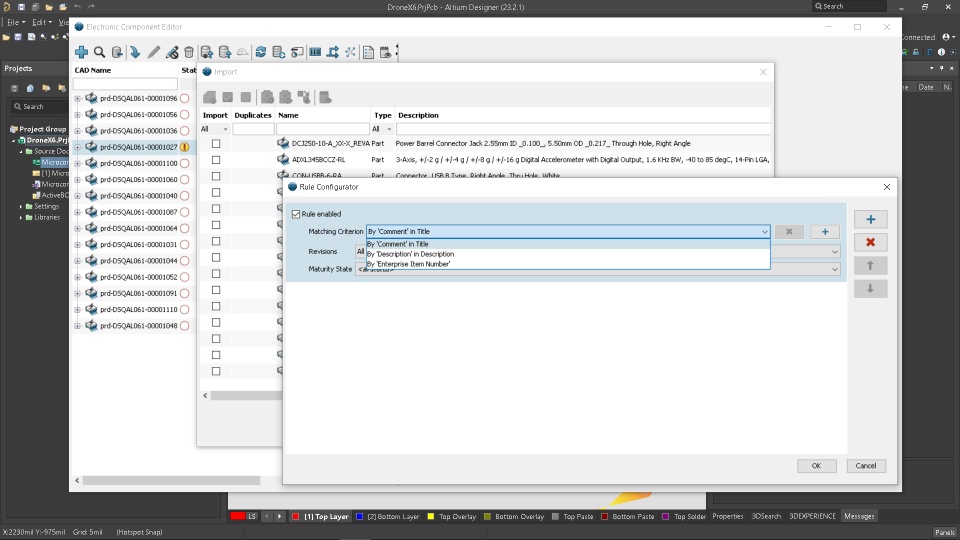Click the CAD Name filter input field
This screenshot has width=960, height=540.
(125, 84)
